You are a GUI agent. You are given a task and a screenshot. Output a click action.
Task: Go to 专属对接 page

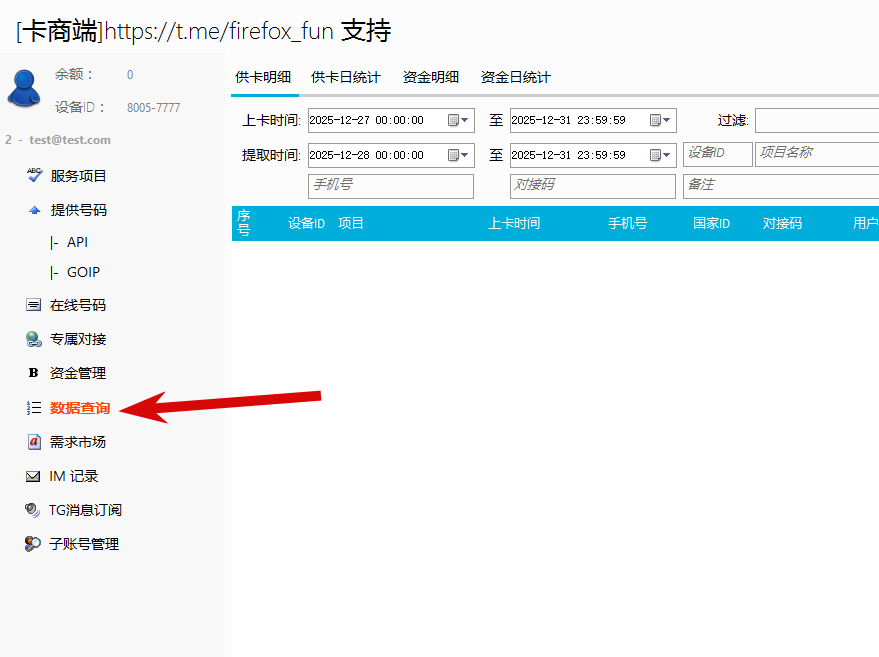[x=78, y=339]
